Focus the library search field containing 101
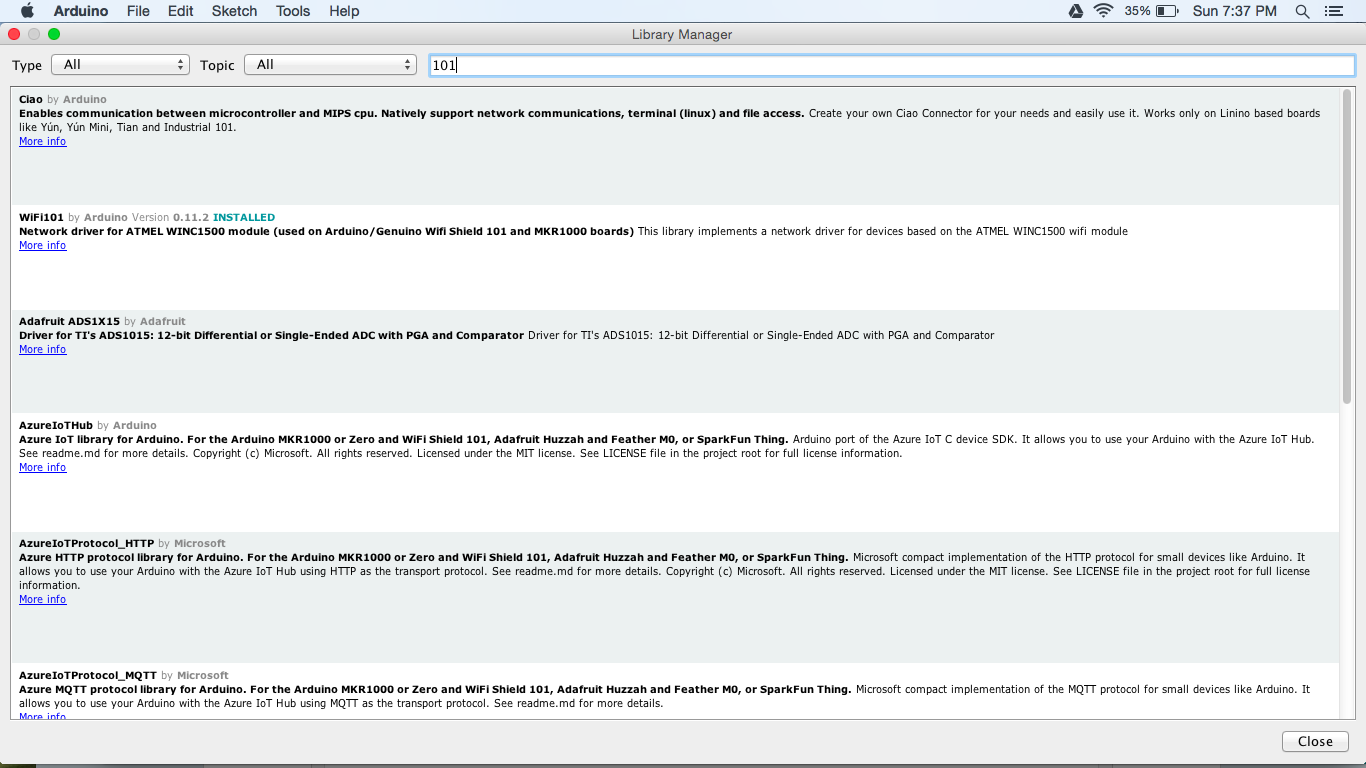Screen dimensions: 1366x768 tap(892, 65)
